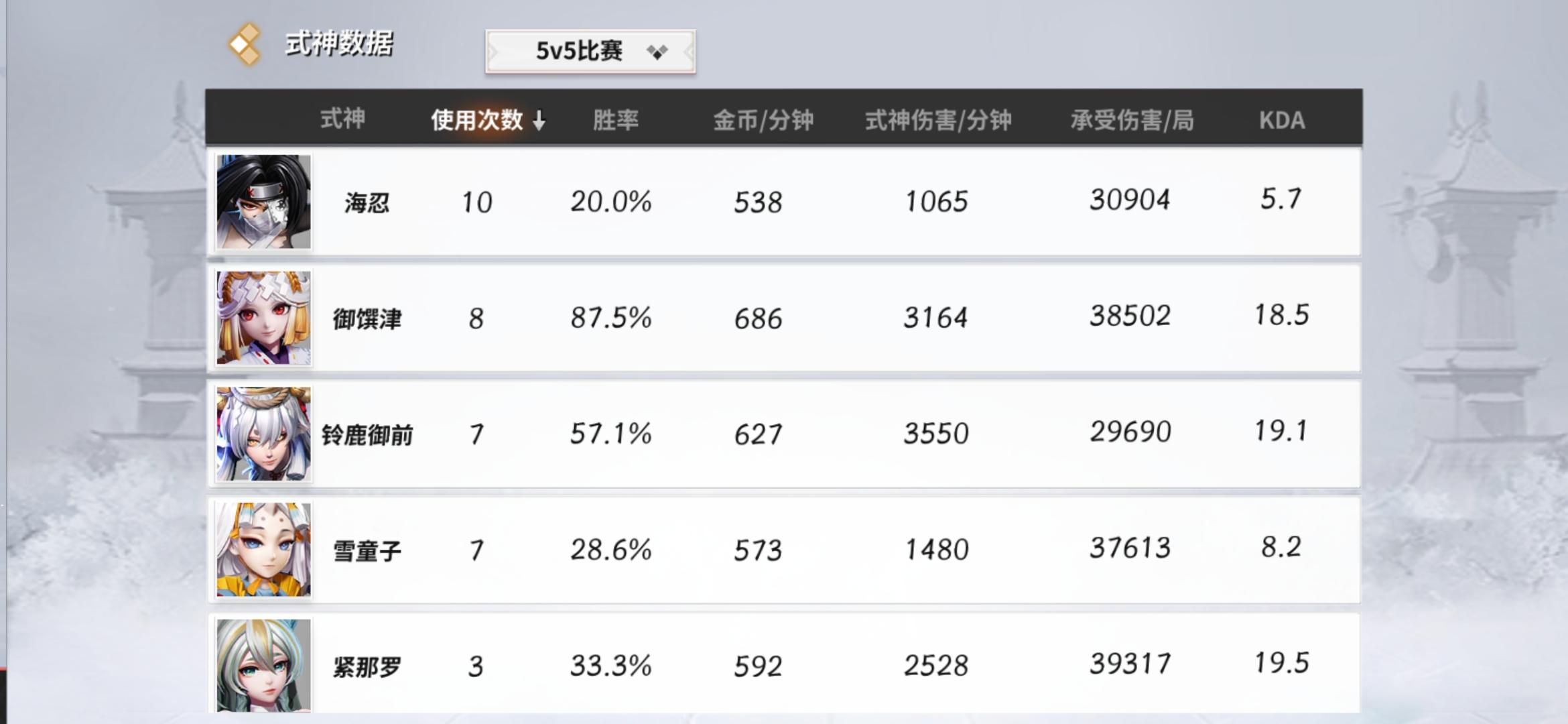This screenshot has height=724, width=1568.
Task: Click the 御馔津 name in the table
Action: (x=367, y=318)
